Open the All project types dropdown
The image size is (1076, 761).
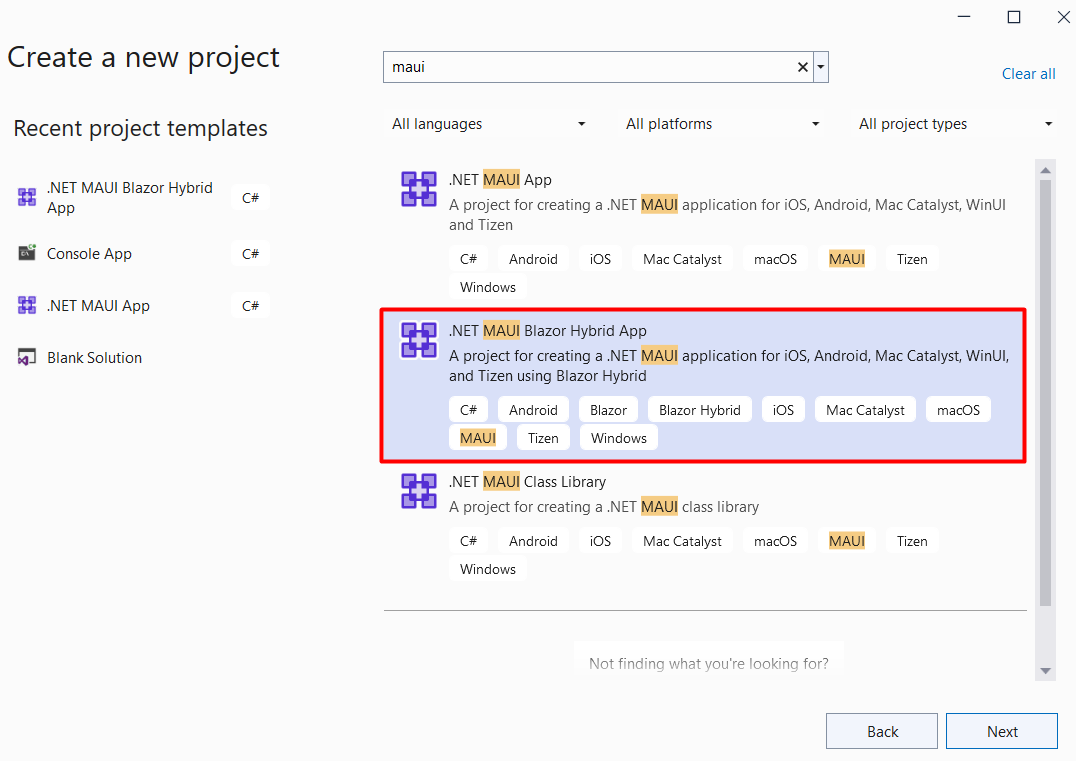pyautogui.click(x=953, y=123)
